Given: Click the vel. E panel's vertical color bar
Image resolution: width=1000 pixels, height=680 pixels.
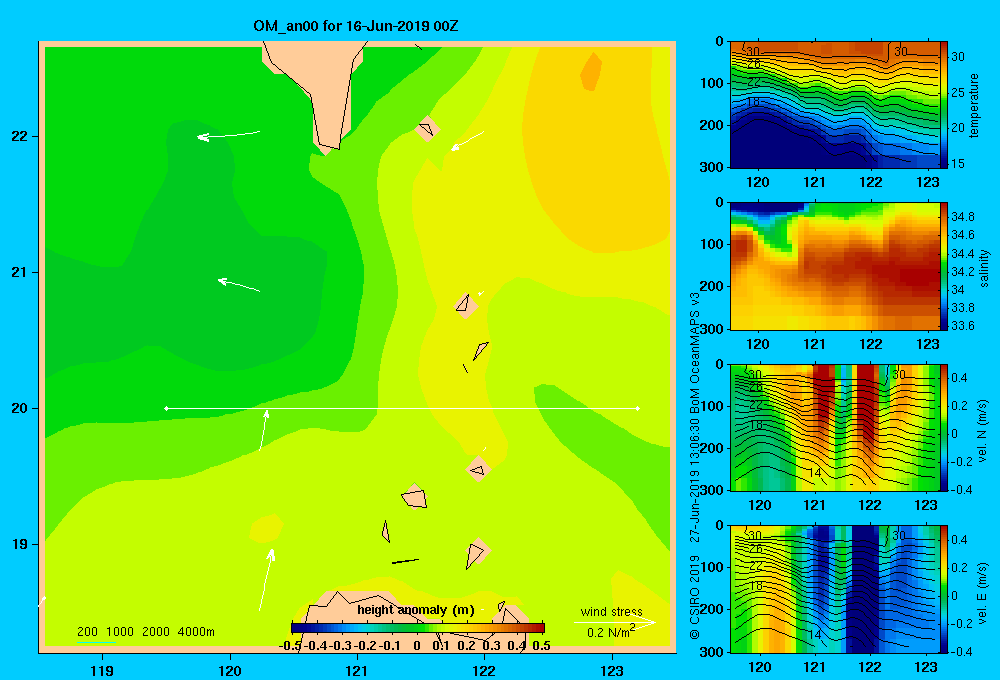Looking at the screenshot, I should click(945, 589).
